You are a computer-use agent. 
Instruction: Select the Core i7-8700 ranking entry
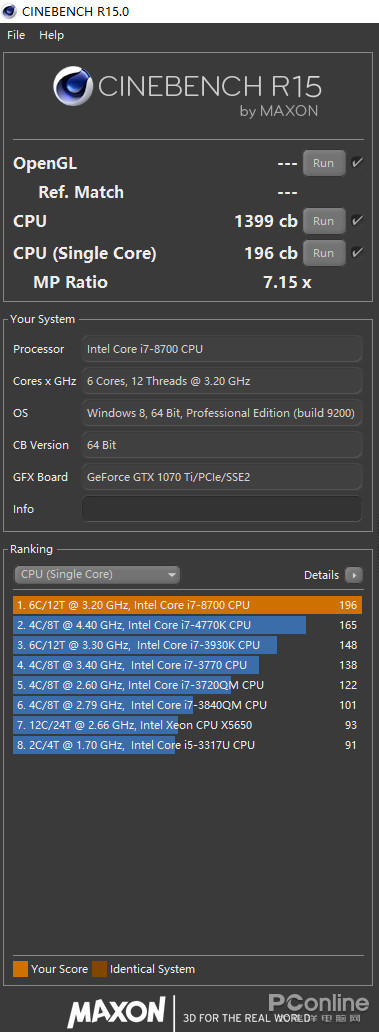188,605
